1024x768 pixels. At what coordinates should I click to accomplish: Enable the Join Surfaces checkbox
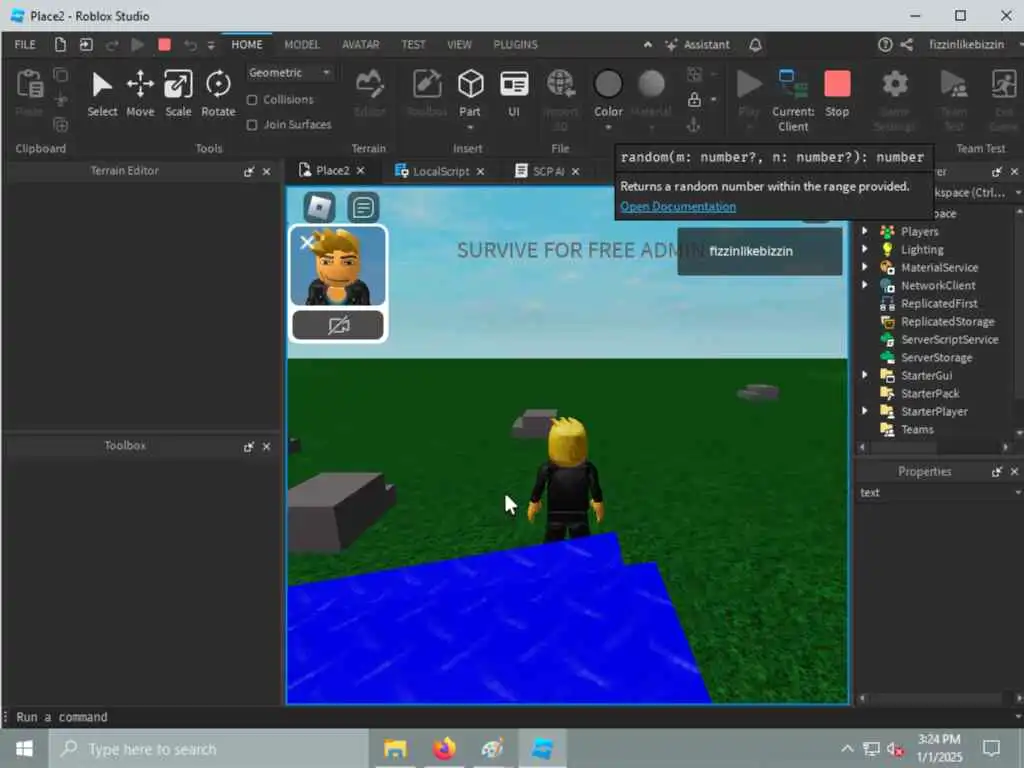(252, 125)
